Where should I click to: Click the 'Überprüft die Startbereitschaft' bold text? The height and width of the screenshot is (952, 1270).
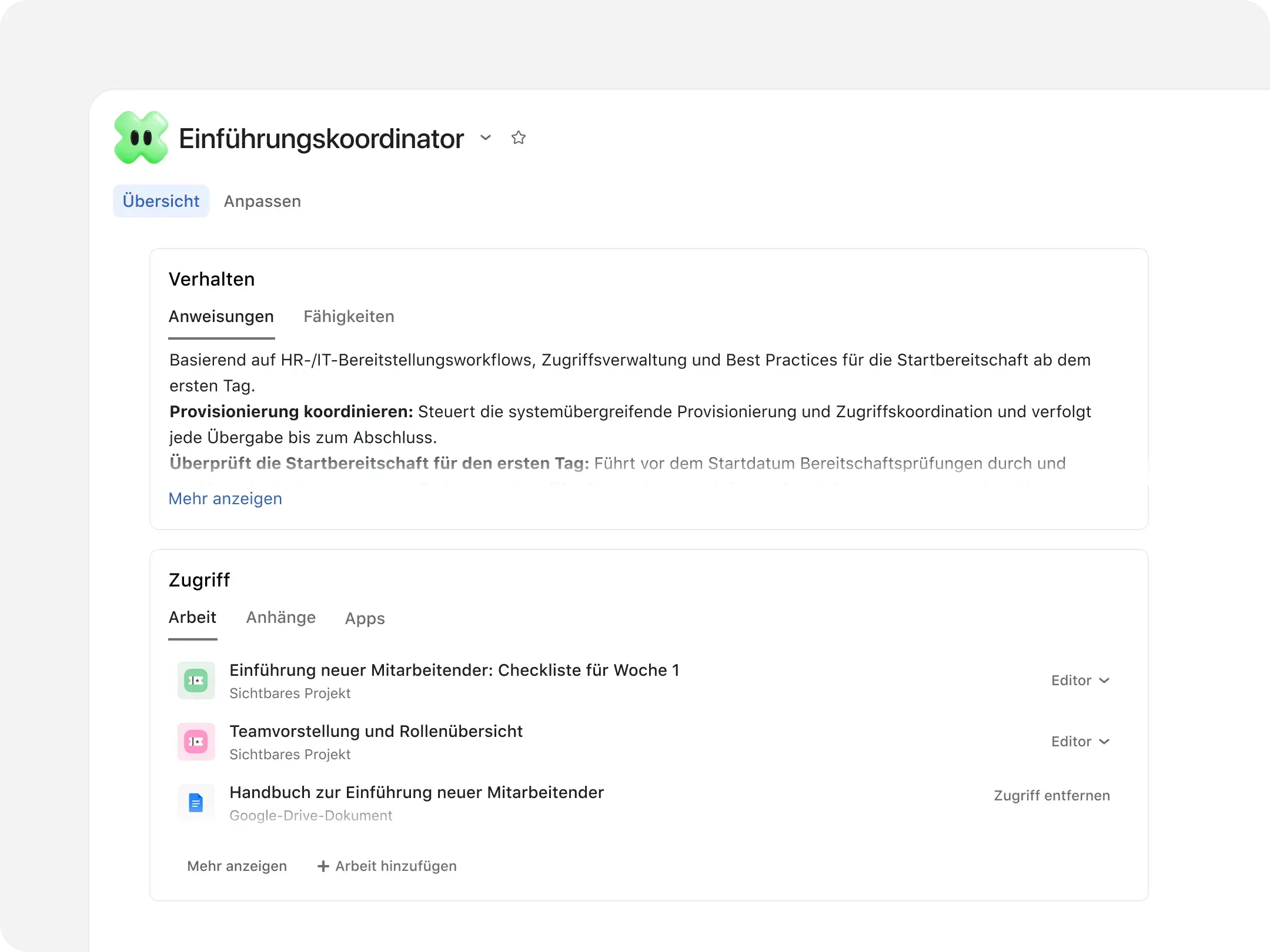click(x=379, y=463)
